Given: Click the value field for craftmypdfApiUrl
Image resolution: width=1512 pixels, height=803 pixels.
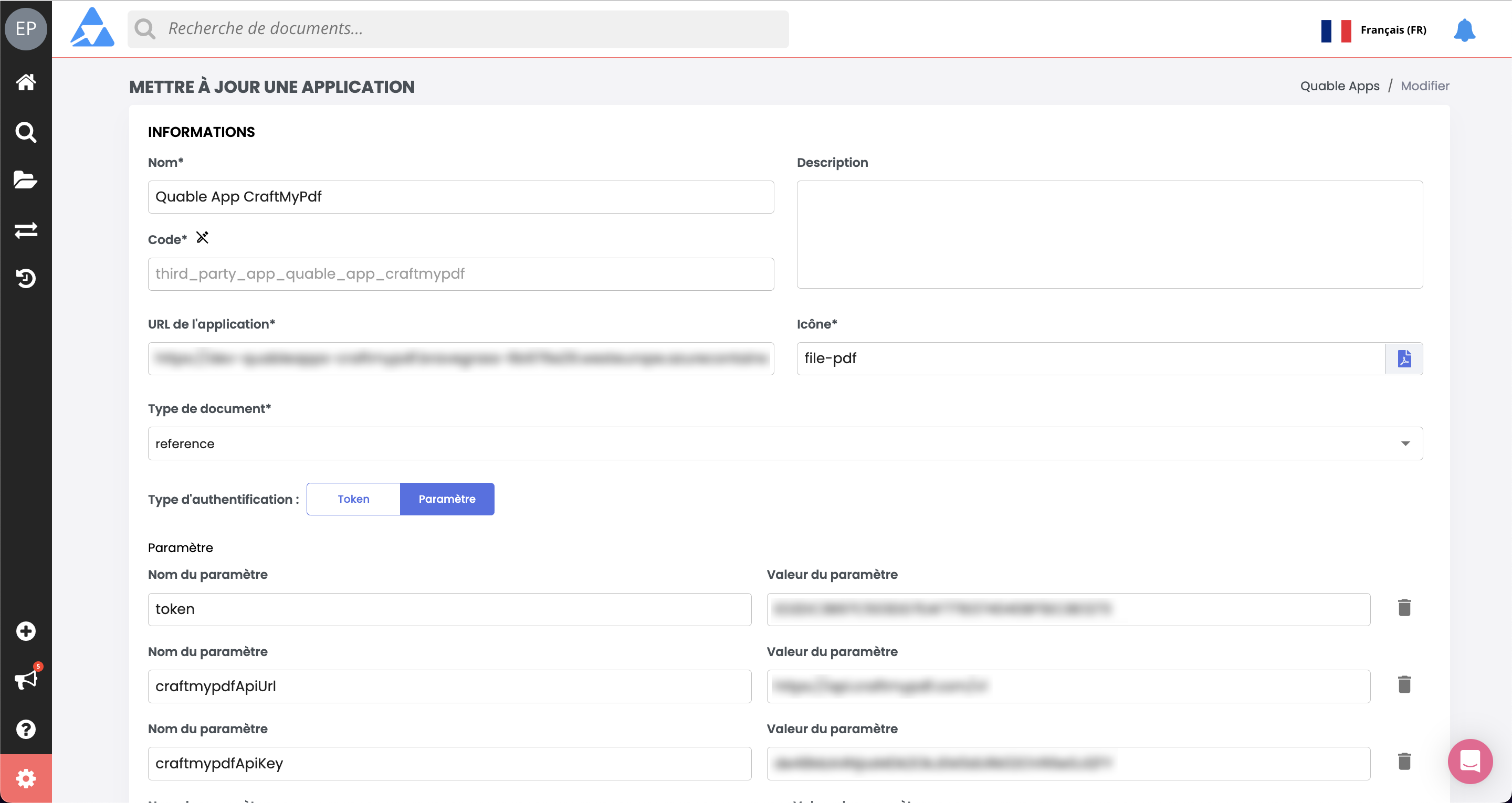Looking at the screenshot, I should click(x=1068, y=686).
